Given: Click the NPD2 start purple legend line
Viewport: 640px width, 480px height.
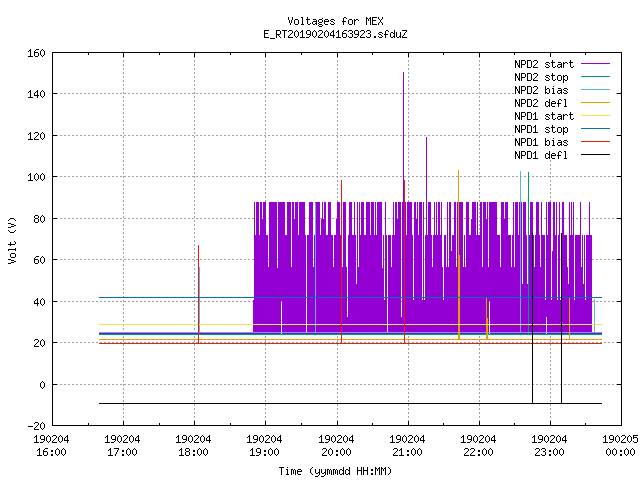Looking at the screenshot, I should (595, 64).
